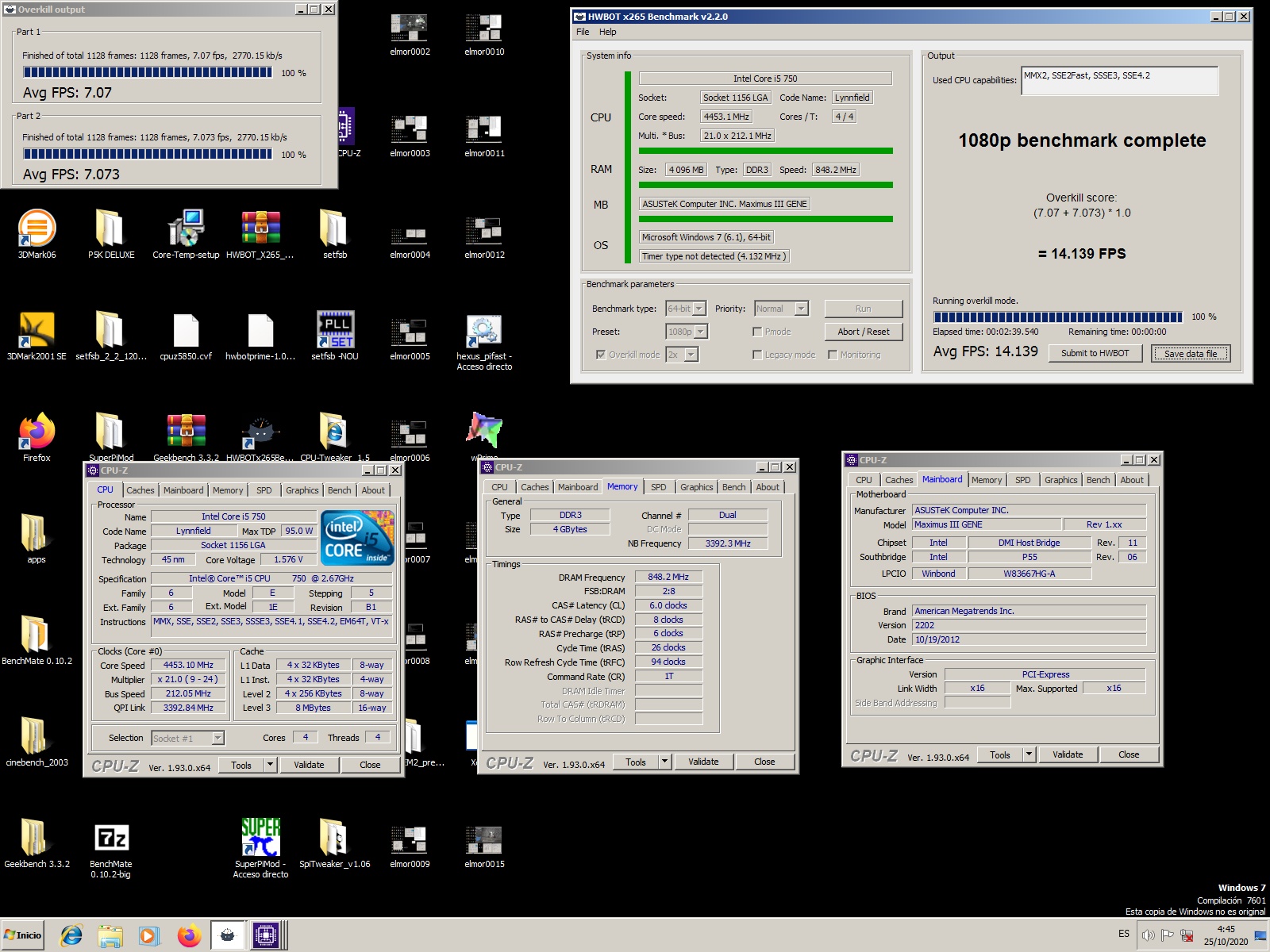
Task: Open the Help menu in HWBOT x265
Action: pyautogui.click(x=607, y=32)
